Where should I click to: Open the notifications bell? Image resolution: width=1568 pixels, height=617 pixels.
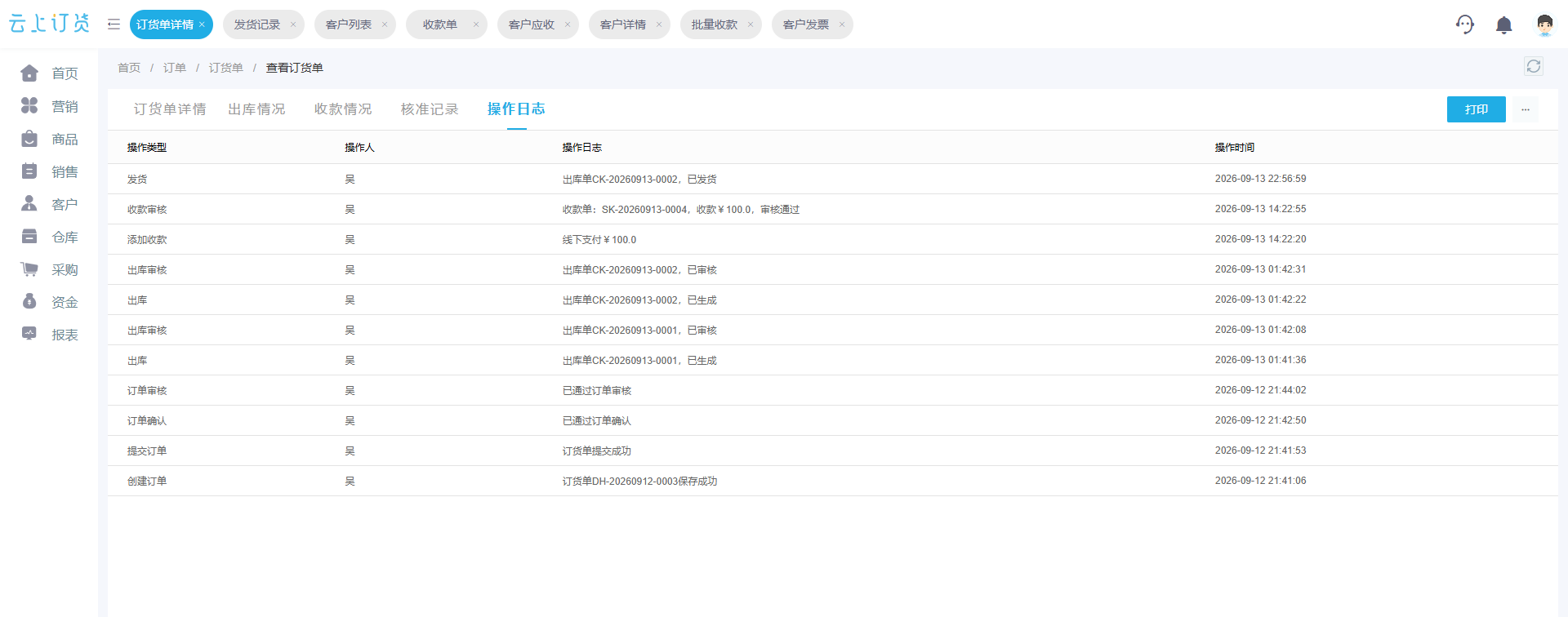[1503, 24]
